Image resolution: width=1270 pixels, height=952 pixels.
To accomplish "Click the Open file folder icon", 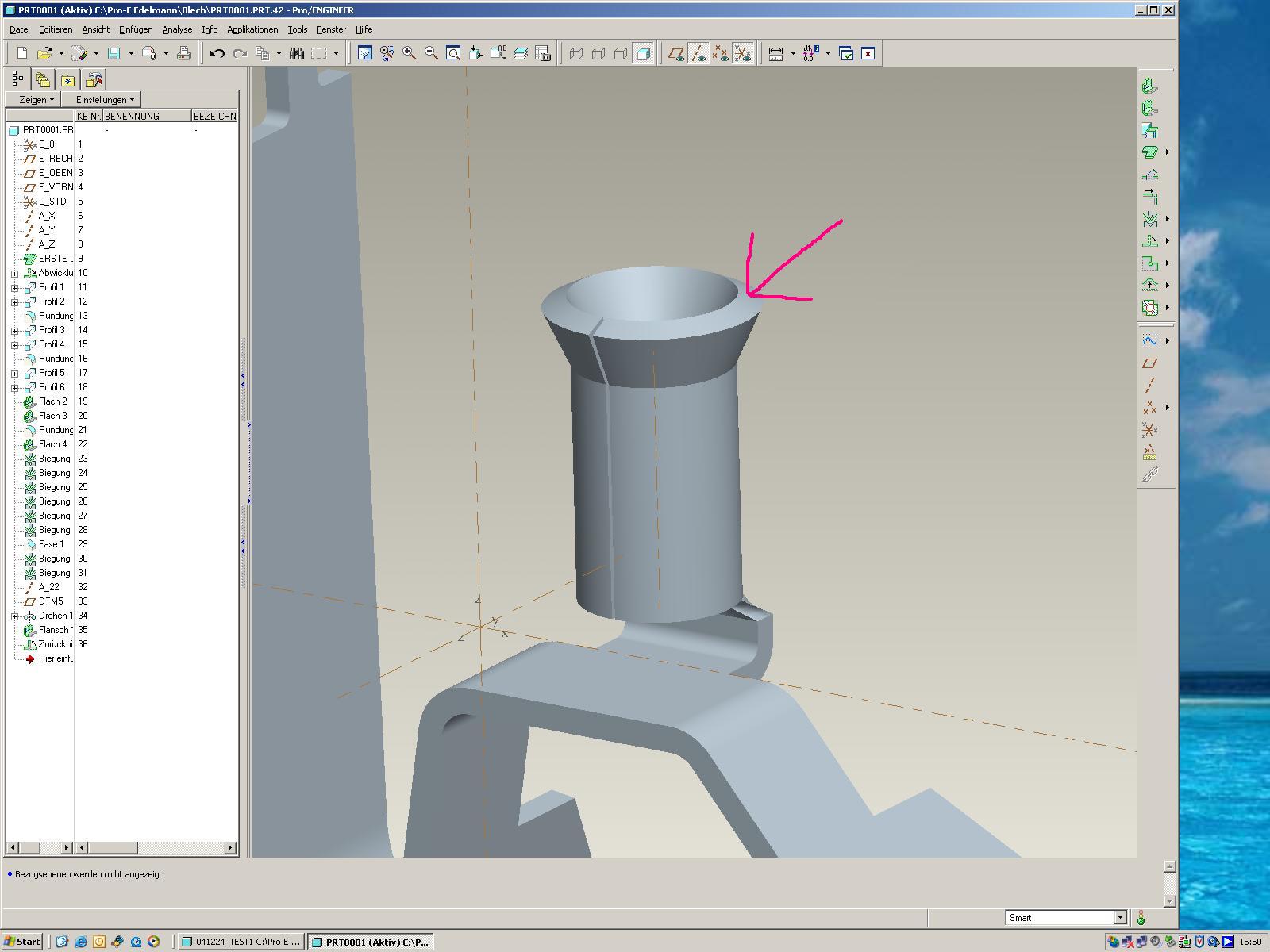I will 44,53.
